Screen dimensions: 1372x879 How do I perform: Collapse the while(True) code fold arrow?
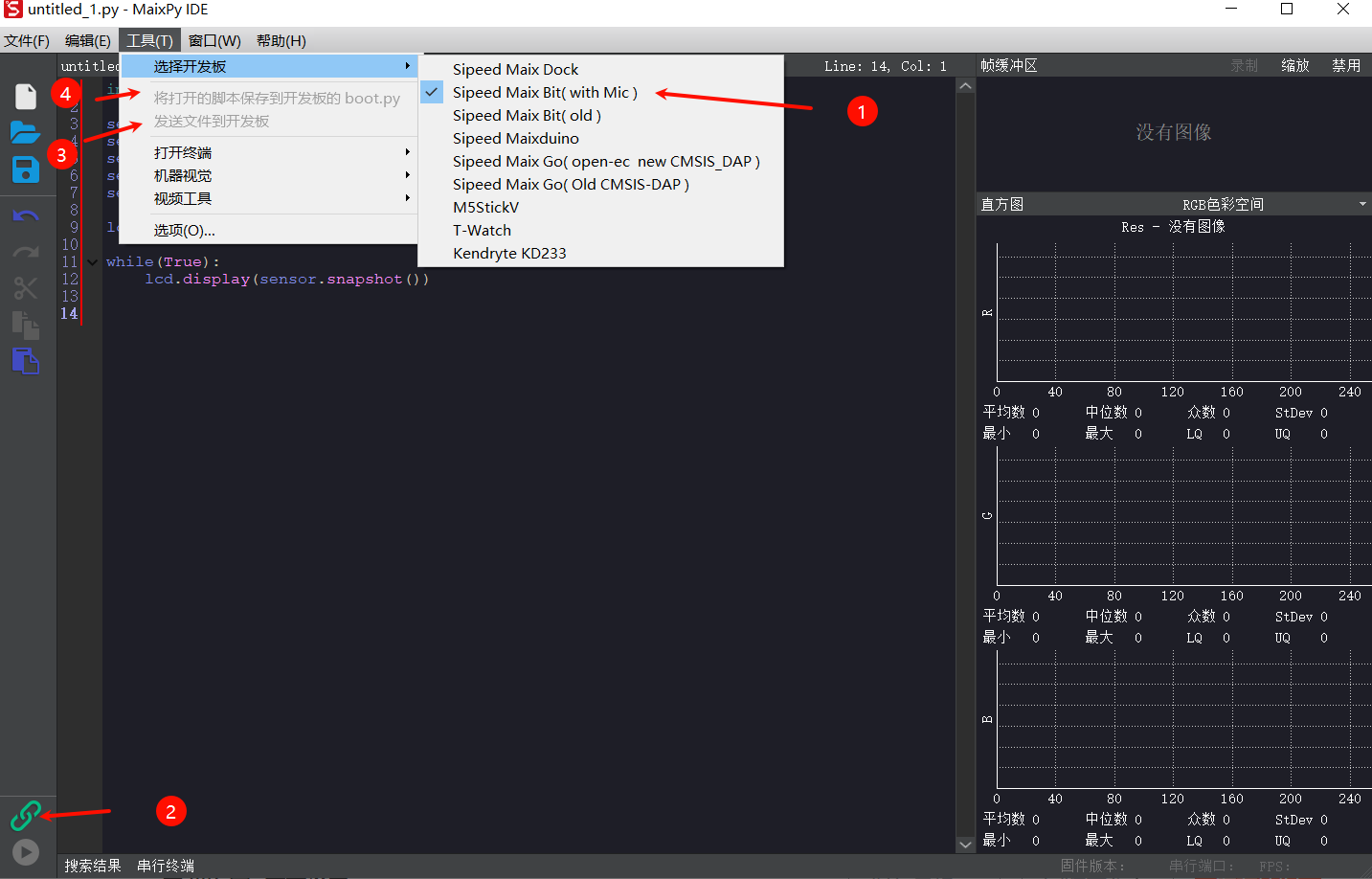[x=92, y=261]
